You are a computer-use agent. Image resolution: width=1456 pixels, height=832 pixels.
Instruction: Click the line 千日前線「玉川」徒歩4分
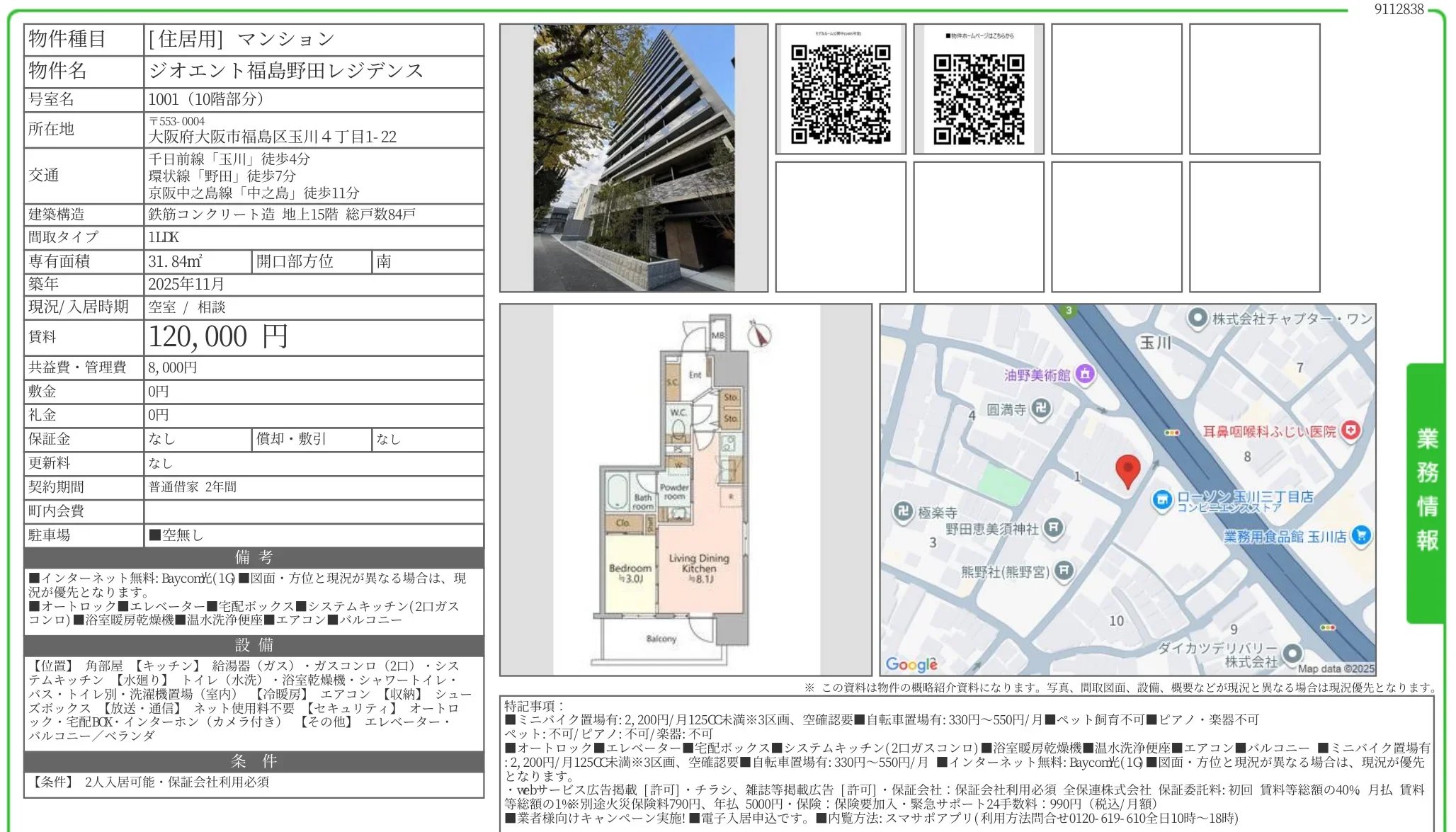pos(229,159)
